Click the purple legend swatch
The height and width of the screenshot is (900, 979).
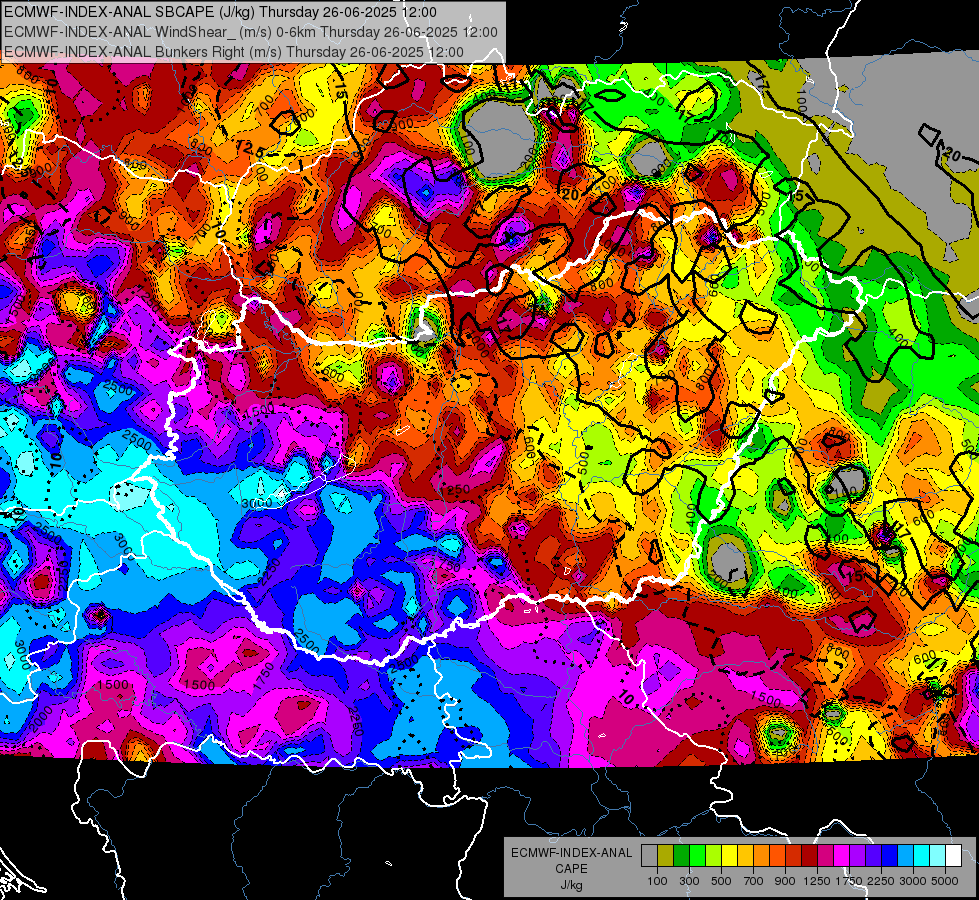(858, 856)
